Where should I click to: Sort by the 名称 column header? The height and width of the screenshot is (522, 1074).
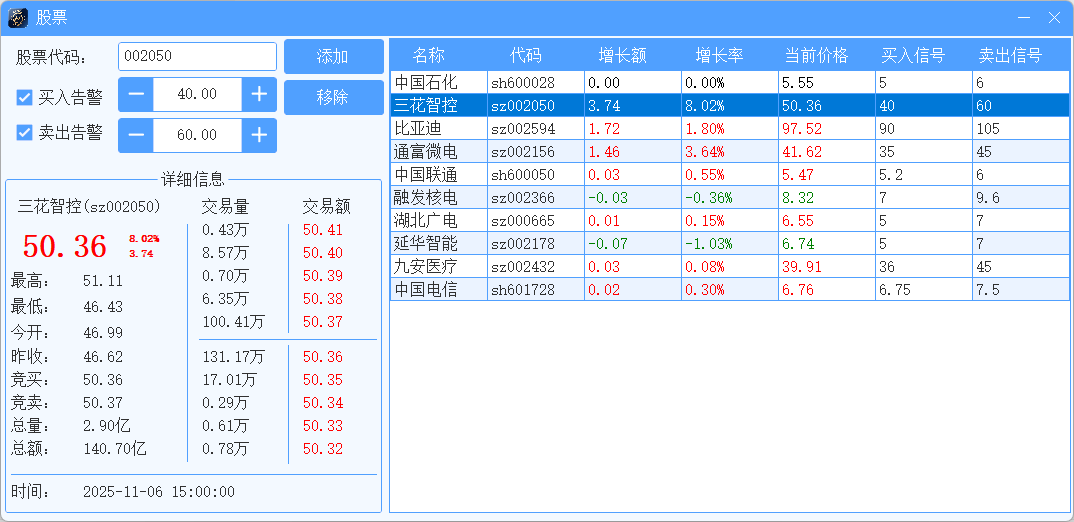point(439,55)
